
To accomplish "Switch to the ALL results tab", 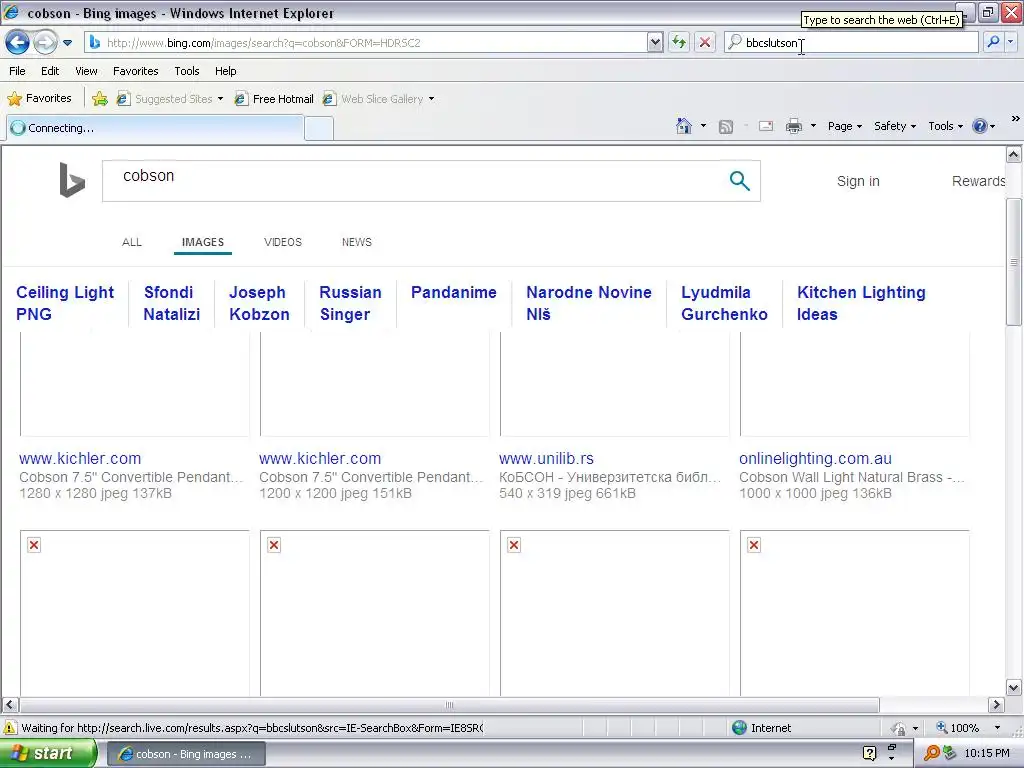I will pyautogui.click(x=132, y=242).
